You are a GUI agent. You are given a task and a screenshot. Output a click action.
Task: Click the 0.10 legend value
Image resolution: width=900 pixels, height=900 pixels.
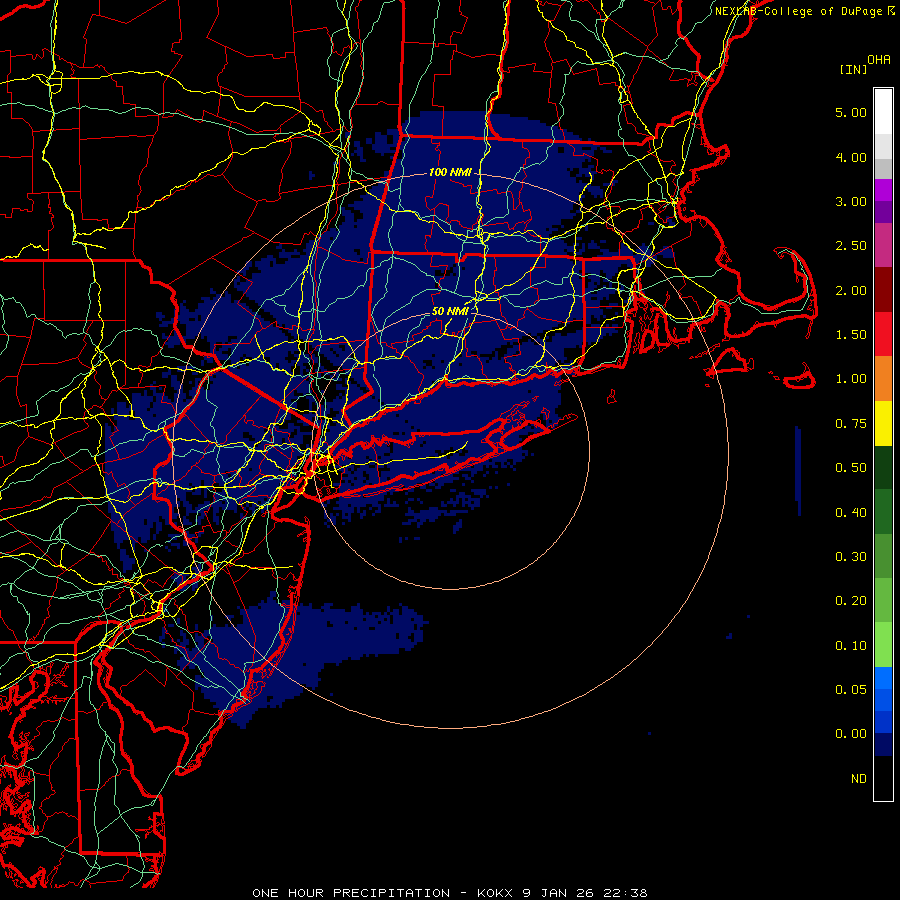(851, 646)
